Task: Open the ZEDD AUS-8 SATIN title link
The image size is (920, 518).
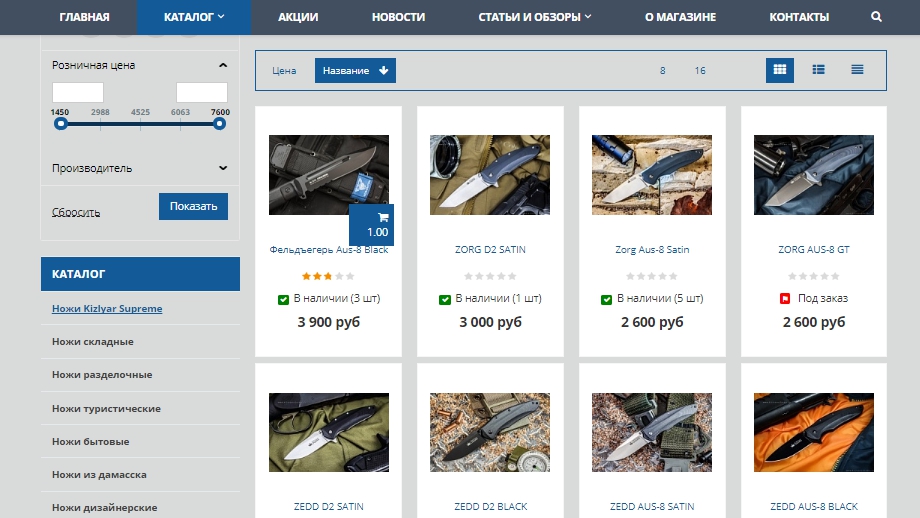Action: pos(652,506)
